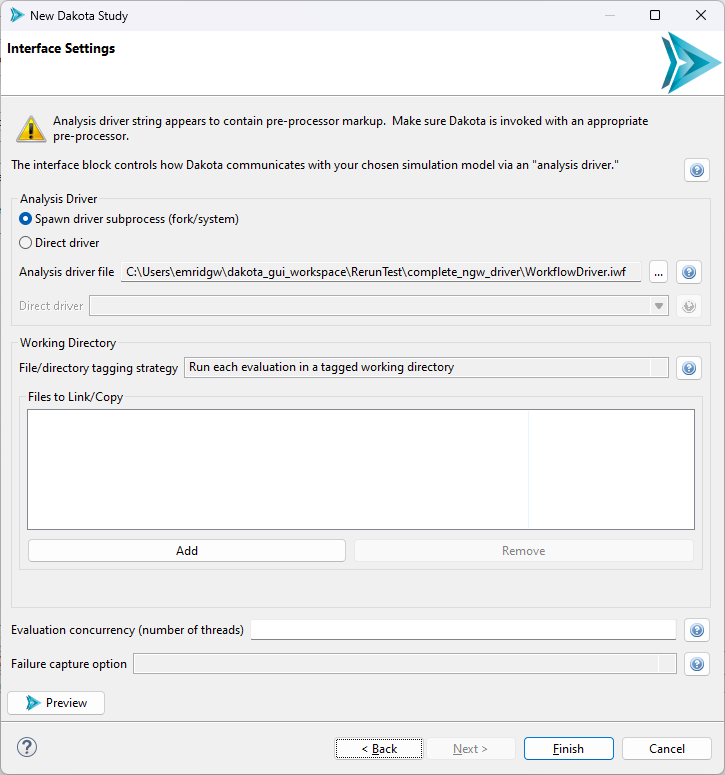Close the New Dakota Study window
The image size is (725, 775).
[701, 15]
